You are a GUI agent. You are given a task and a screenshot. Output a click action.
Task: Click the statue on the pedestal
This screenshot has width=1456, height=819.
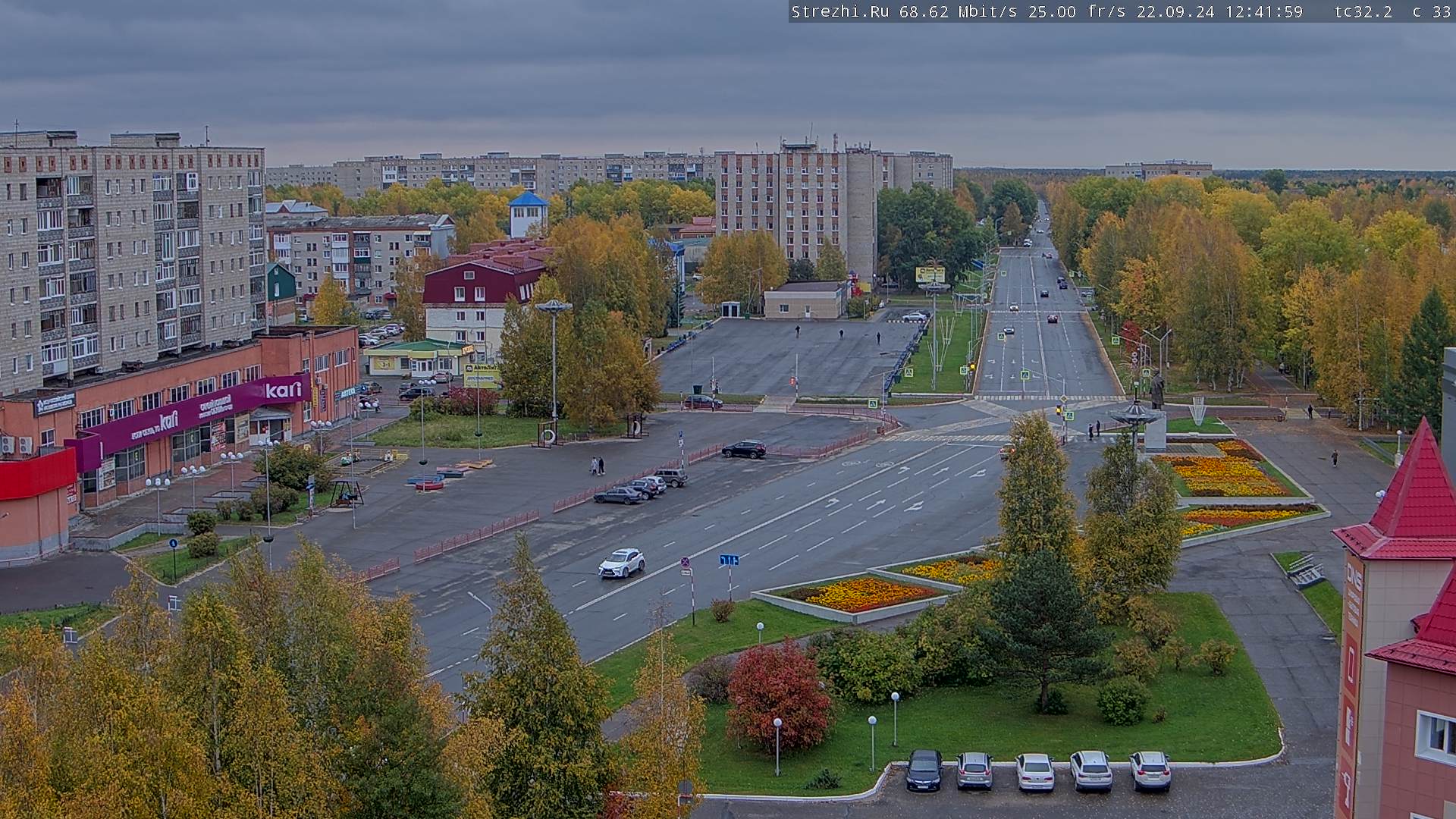coord(1156,390)
